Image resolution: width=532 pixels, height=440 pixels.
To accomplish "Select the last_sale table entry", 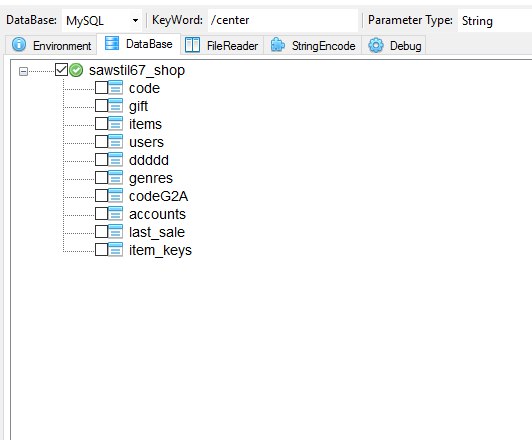I will tap(157, 232).
